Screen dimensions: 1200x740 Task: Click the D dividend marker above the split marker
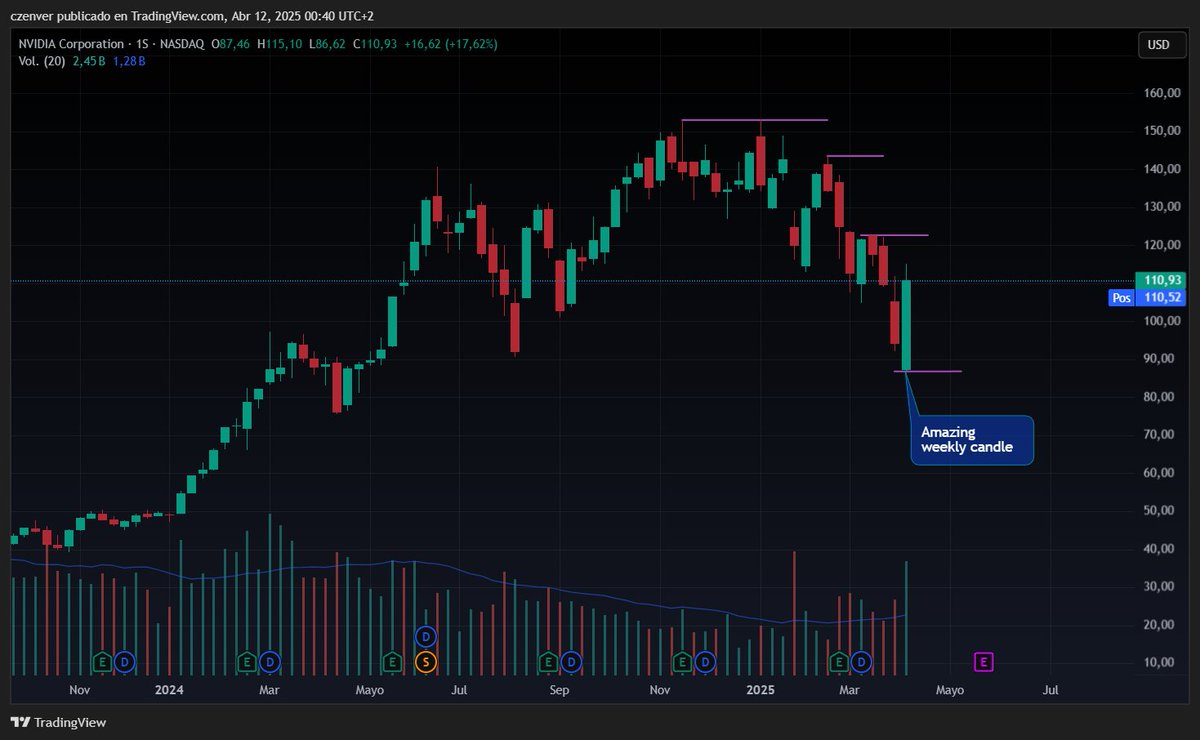click(427, 636)
